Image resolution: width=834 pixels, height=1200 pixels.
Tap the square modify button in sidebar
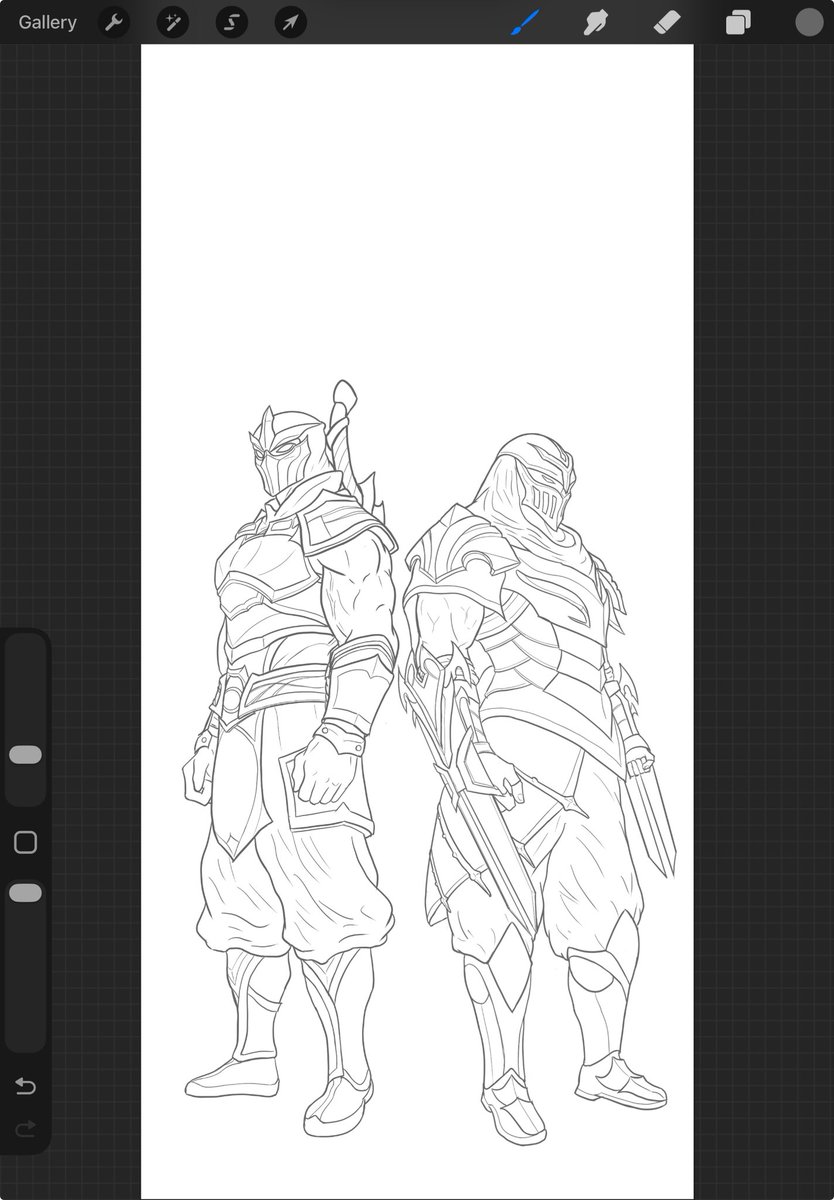tap(26, 842)
